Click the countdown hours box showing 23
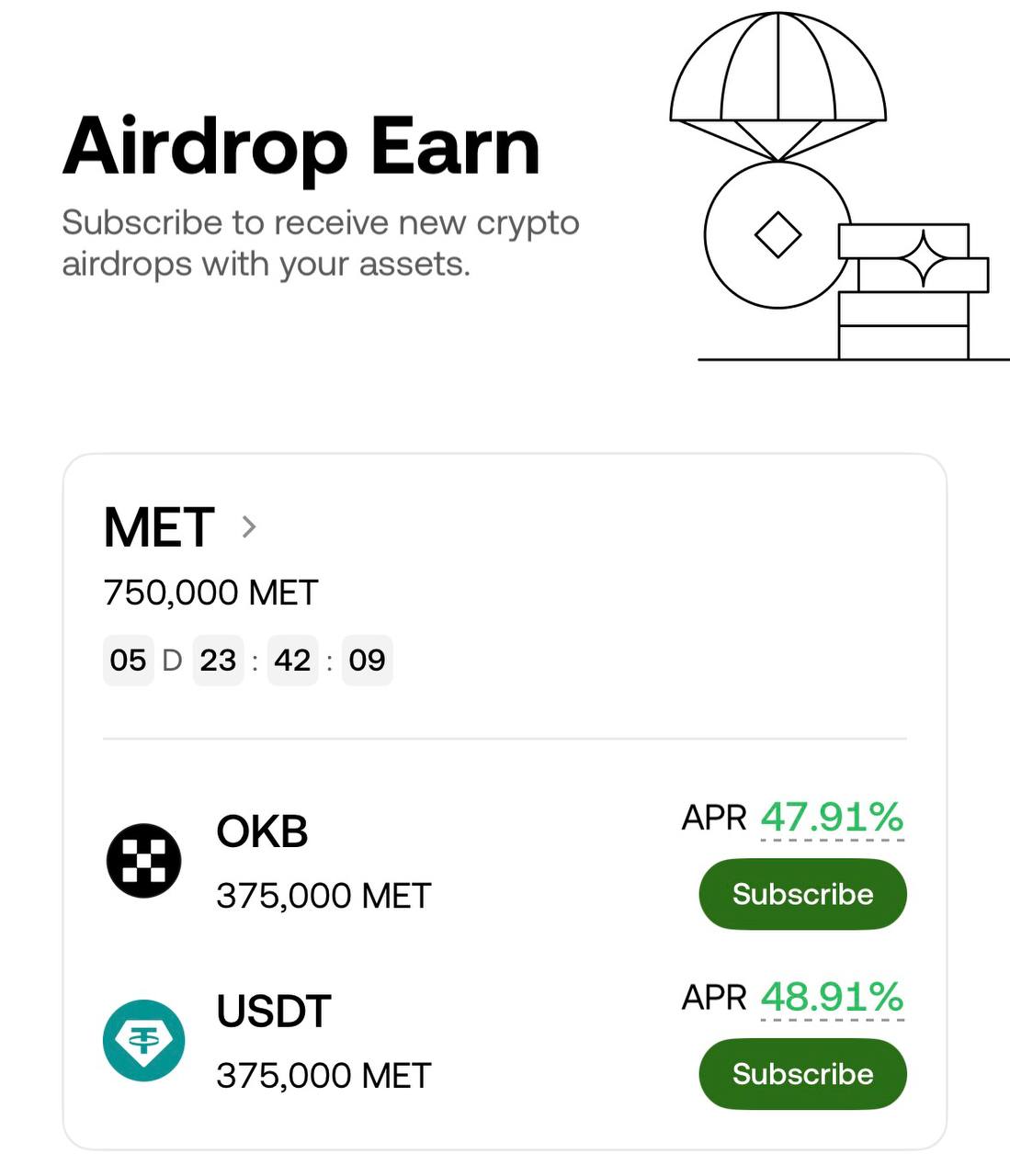The image size is (1010, 1176). pos(218,660)
